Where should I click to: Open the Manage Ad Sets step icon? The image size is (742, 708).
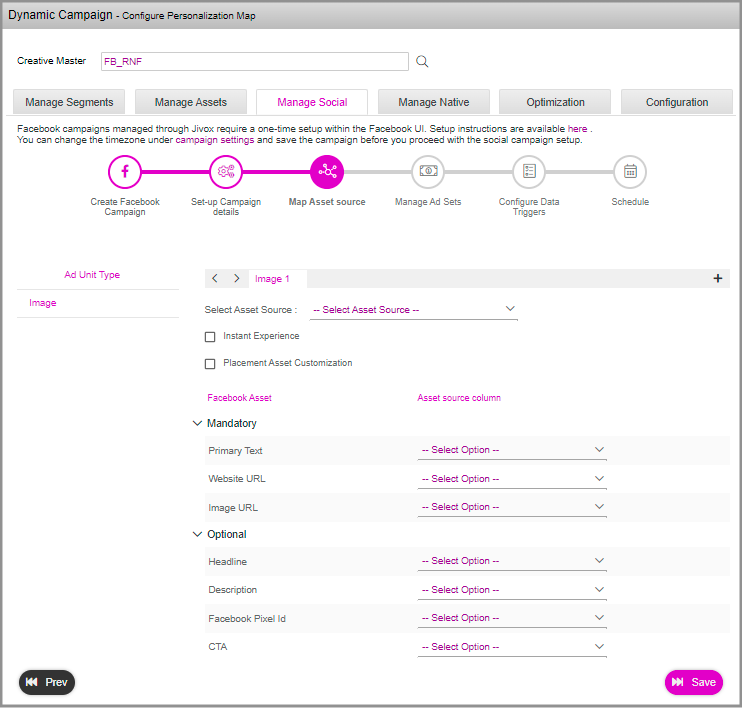click(428, 171)
